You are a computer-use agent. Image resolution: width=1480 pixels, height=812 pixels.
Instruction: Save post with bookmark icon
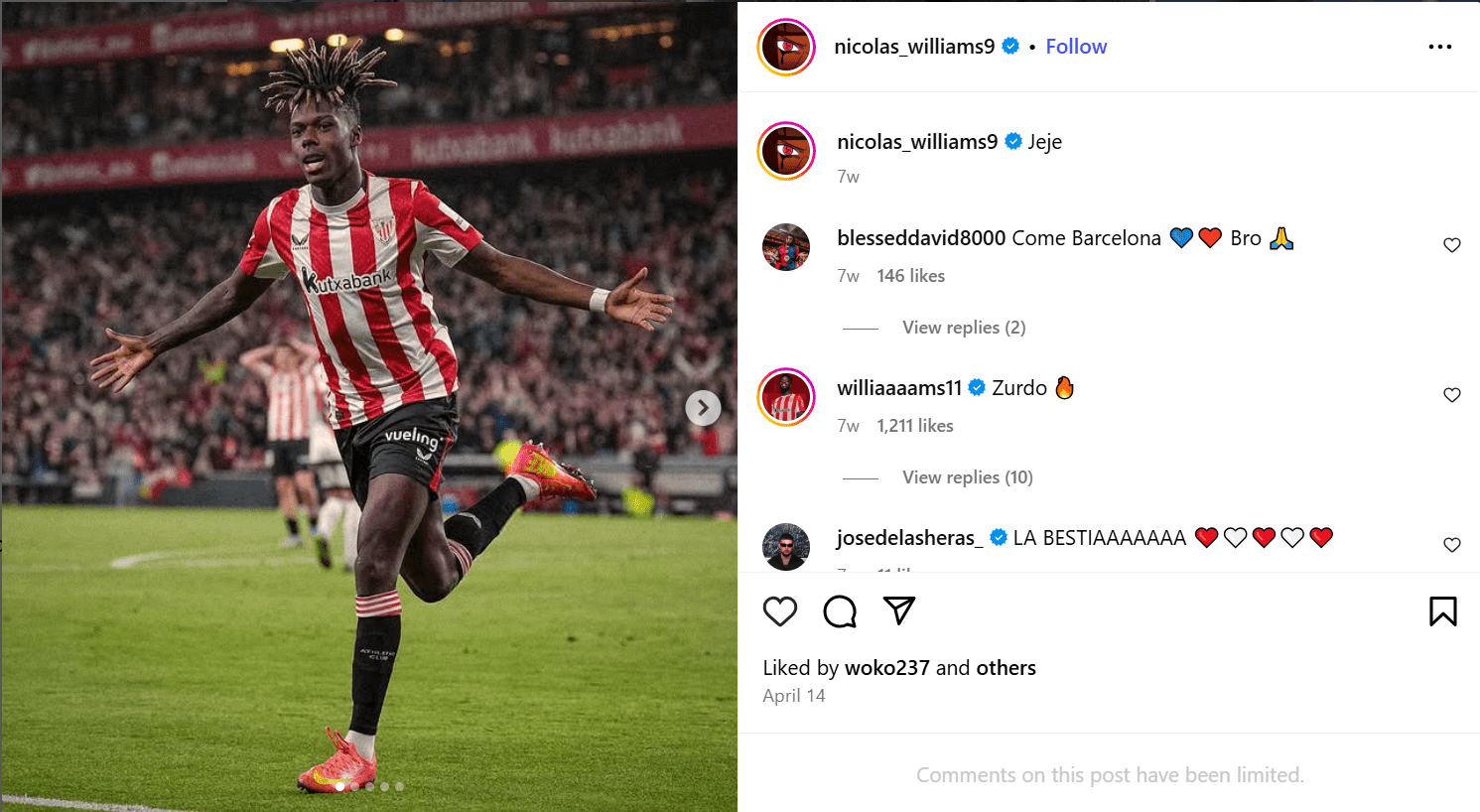[1443, 611]
